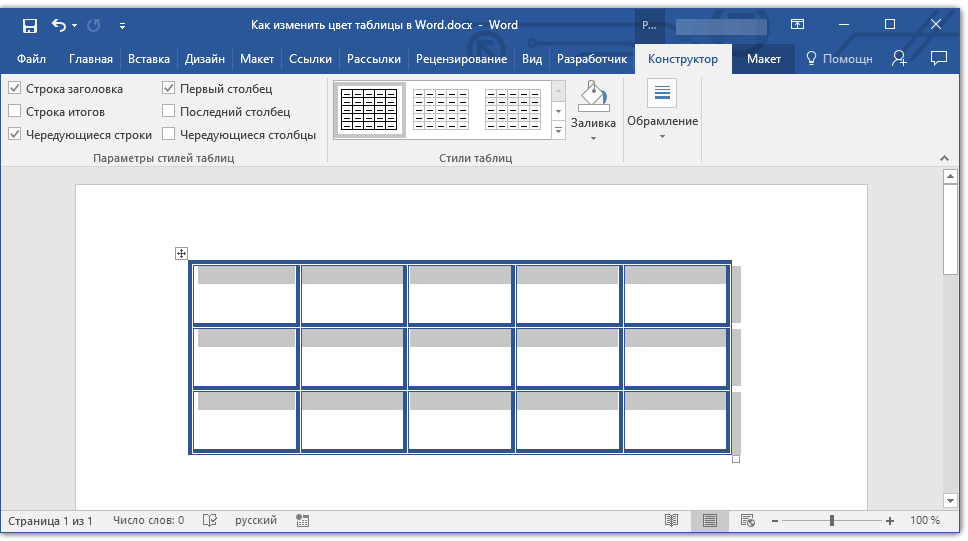Open the Customize Quick Access Toolbar dropdown

click(122, 25)
